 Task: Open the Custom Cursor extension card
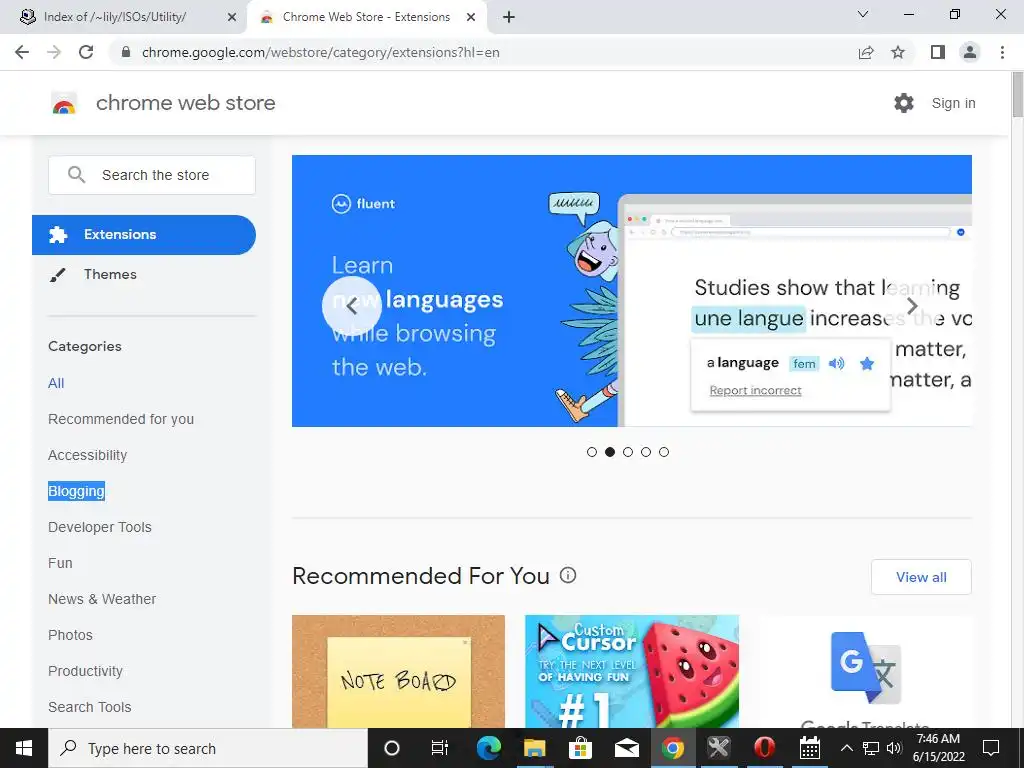click(632, 671)
